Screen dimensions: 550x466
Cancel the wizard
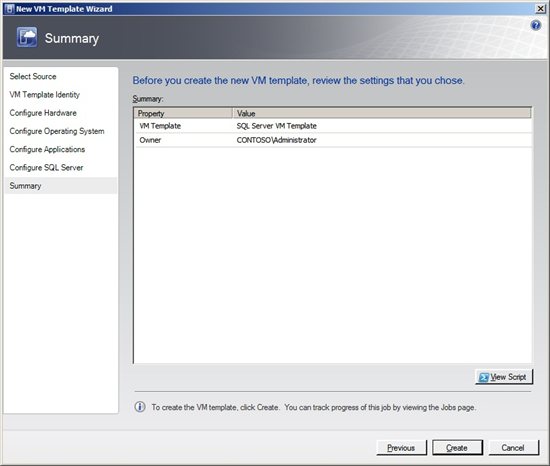pos(513,448)
